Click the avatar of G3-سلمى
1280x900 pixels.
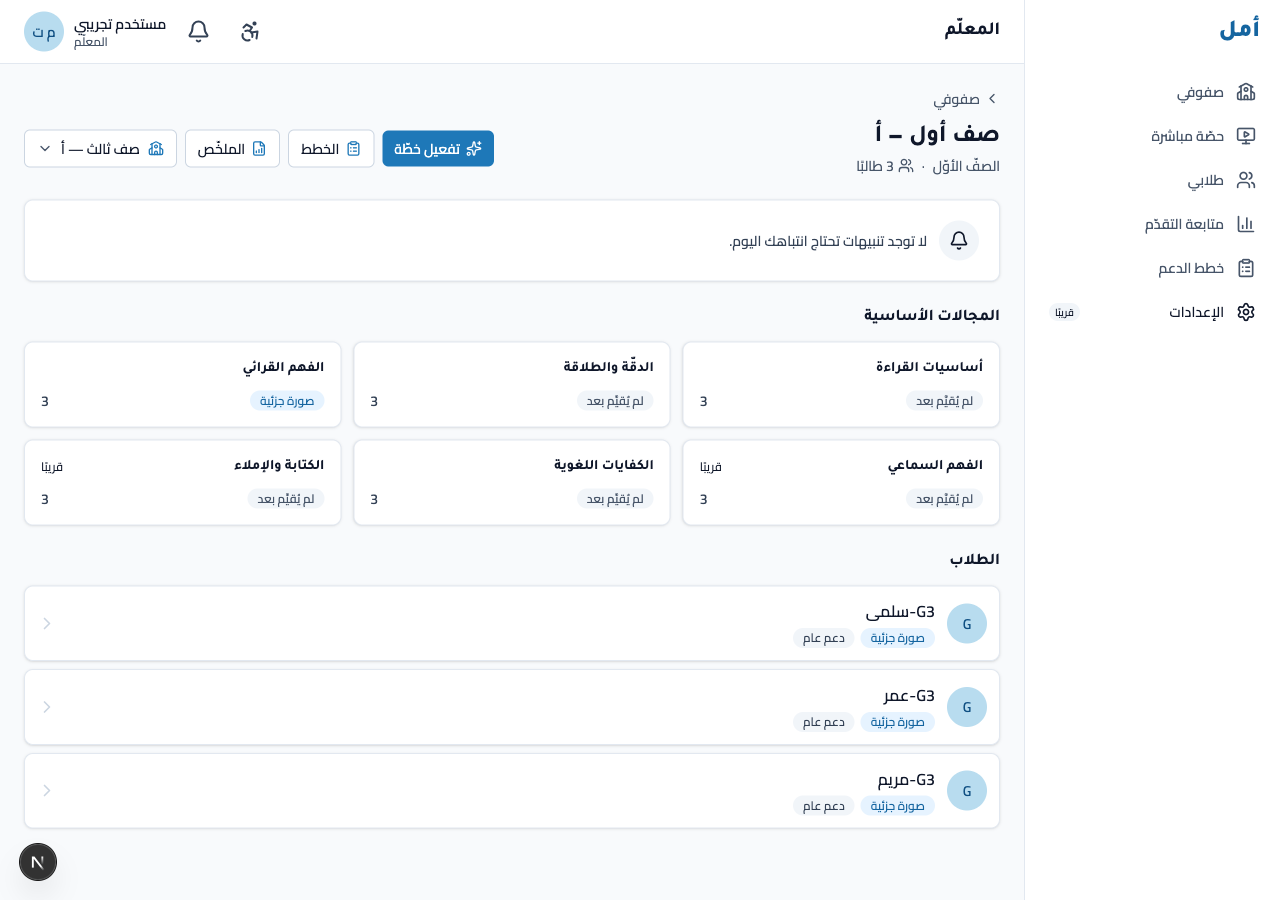[x=967, y=623]
